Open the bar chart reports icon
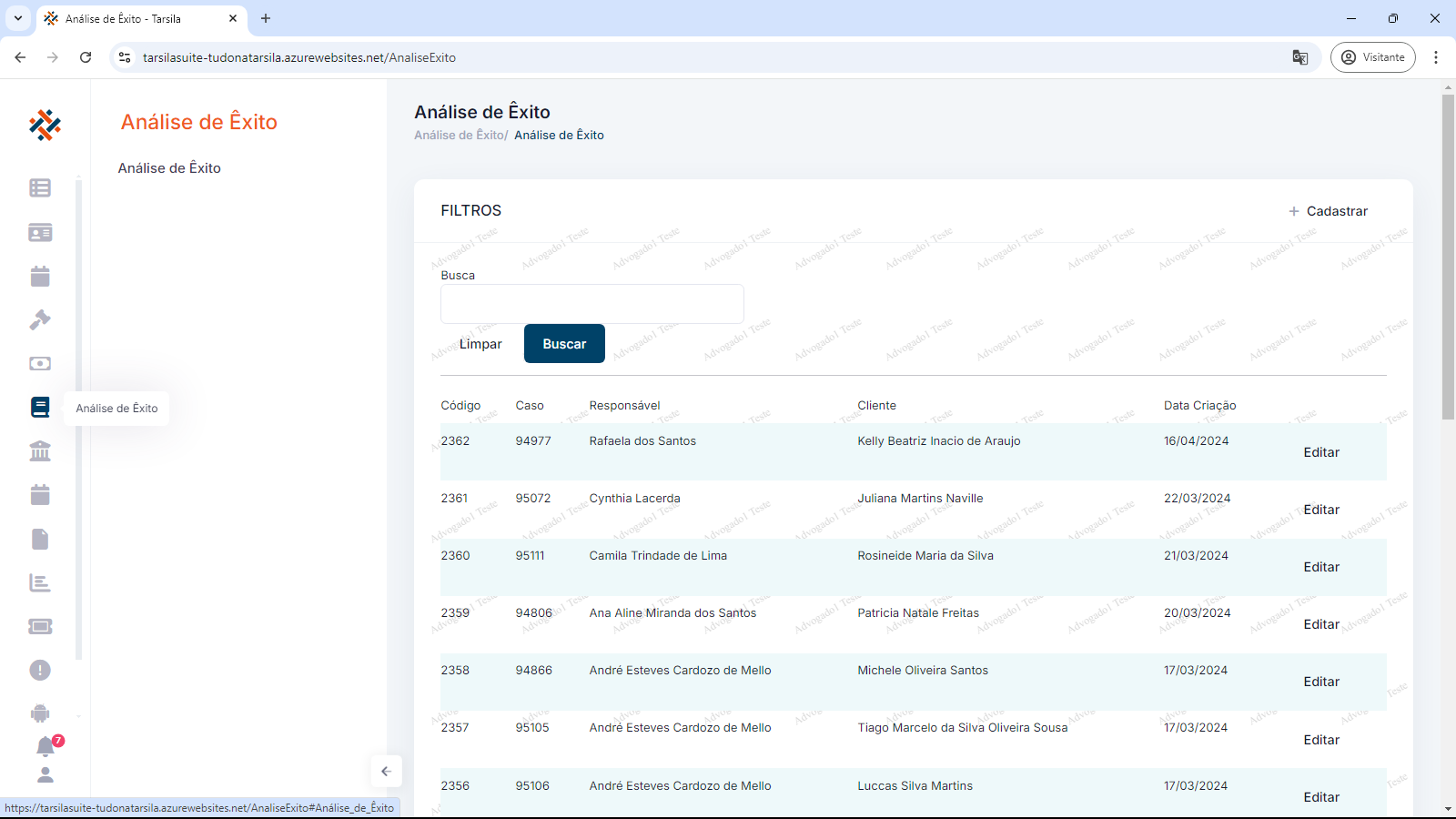 click(40, 582)
